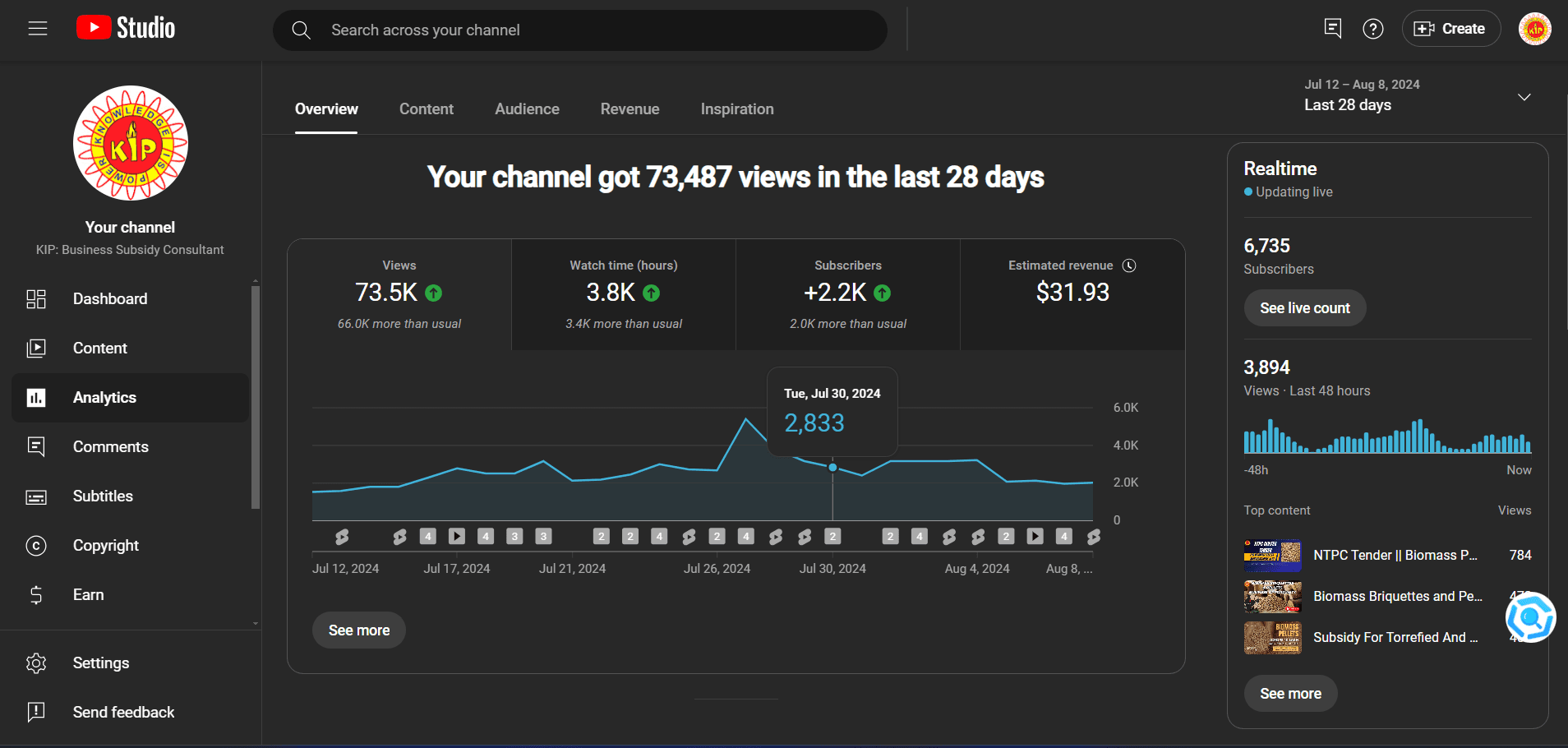Open the 'Last 28 days' date selector
Image resolution: width=1568 pixels, height=748 pixels.
[1418, 95]
